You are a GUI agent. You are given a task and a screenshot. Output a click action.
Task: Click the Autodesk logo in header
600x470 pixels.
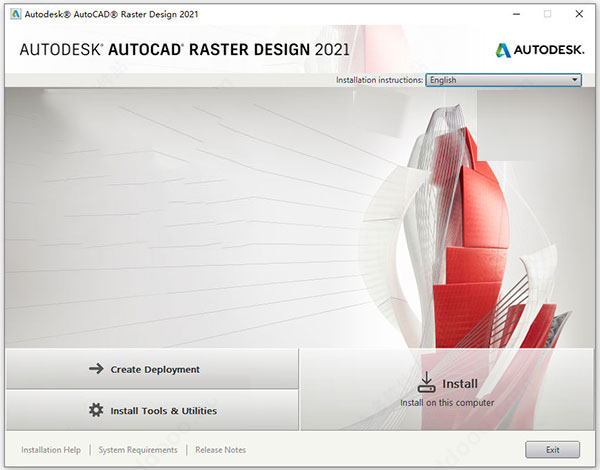point(540,50)
